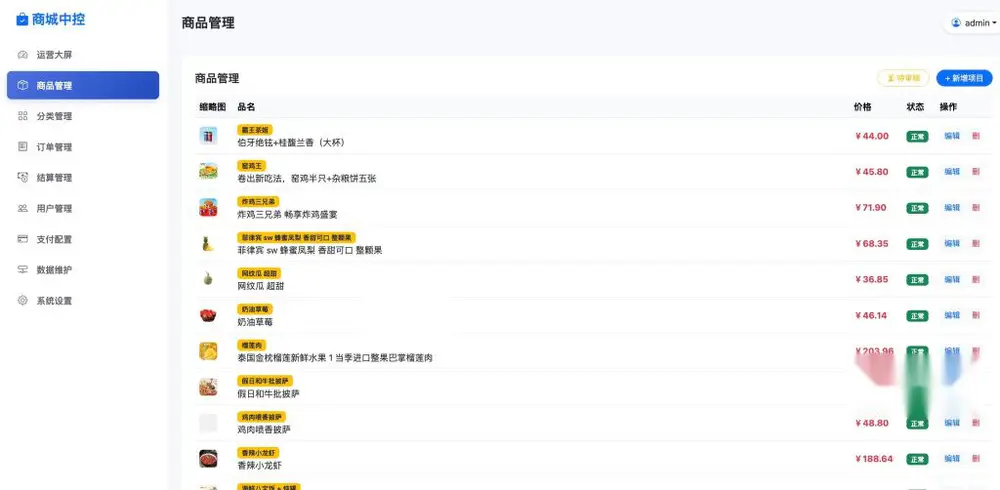This screenshot has width=1000, height=490.
Task: Open the 运营大屏 dashboard icon in sidebar
Action: (23, 55)
